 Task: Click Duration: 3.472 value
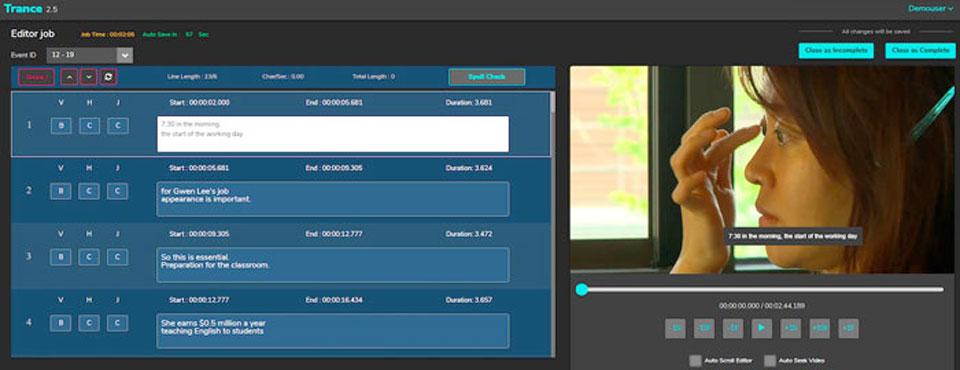click(x=469, y=234)
